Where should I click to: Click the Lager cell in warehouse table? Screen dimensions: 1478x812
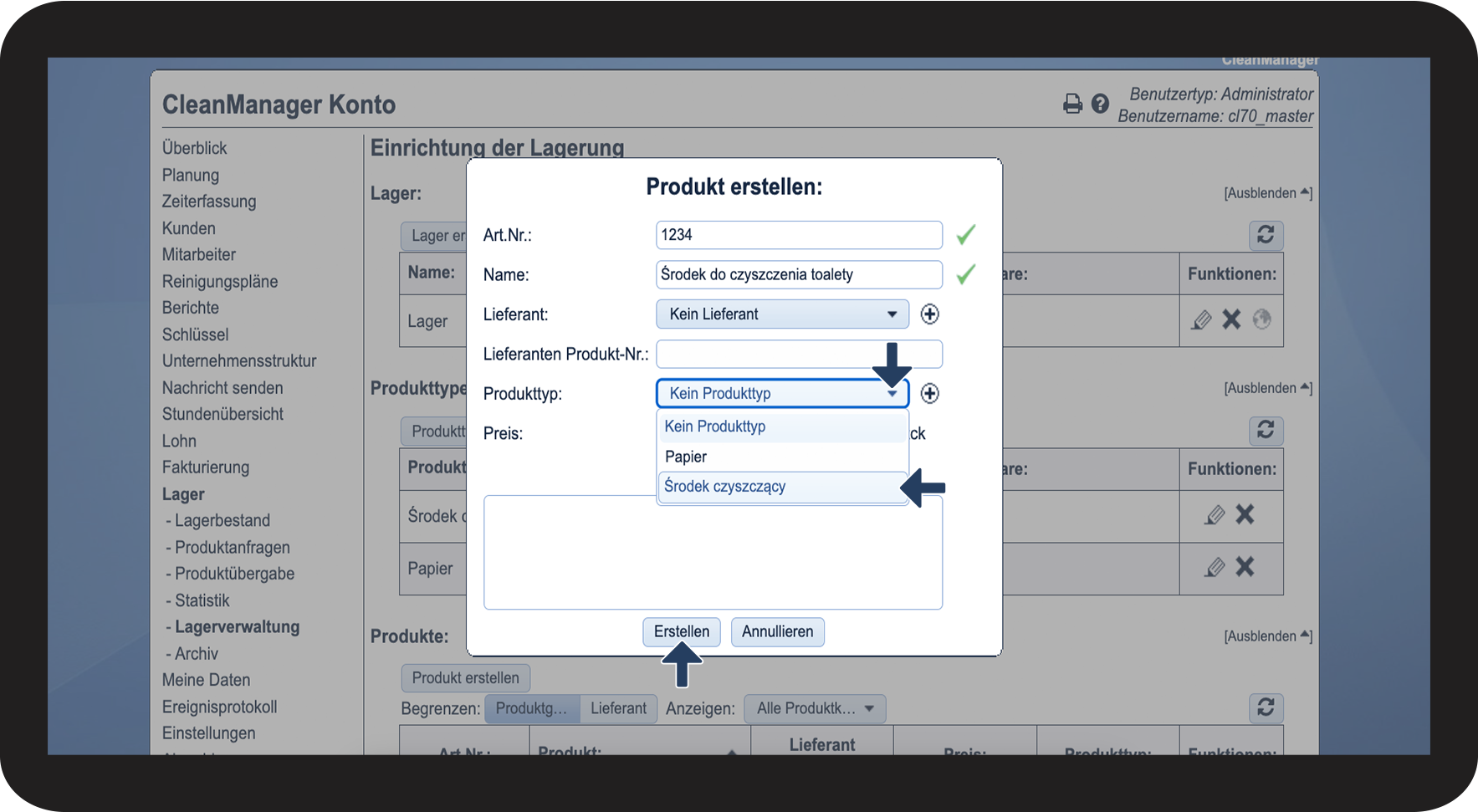tap(427, 321)
